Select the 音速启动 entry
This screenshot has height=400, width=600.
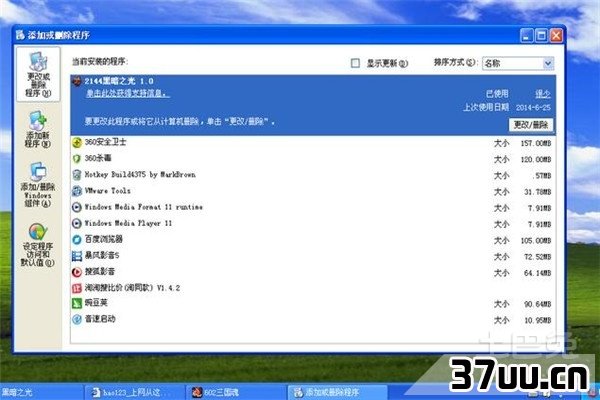click(x=313, y=319)
